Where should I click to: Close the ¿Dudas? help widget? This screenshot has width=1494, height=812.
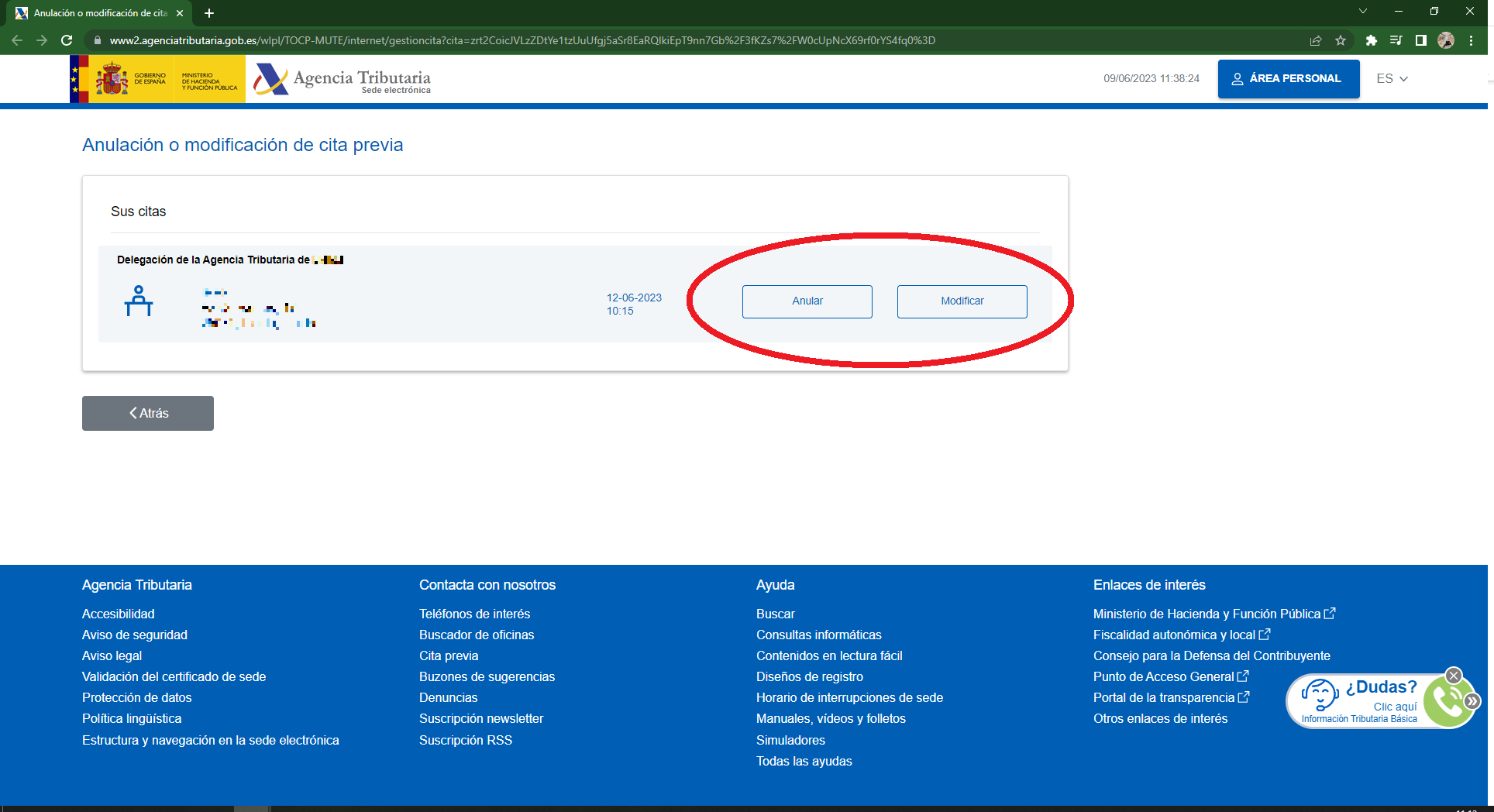(1454, 676)
